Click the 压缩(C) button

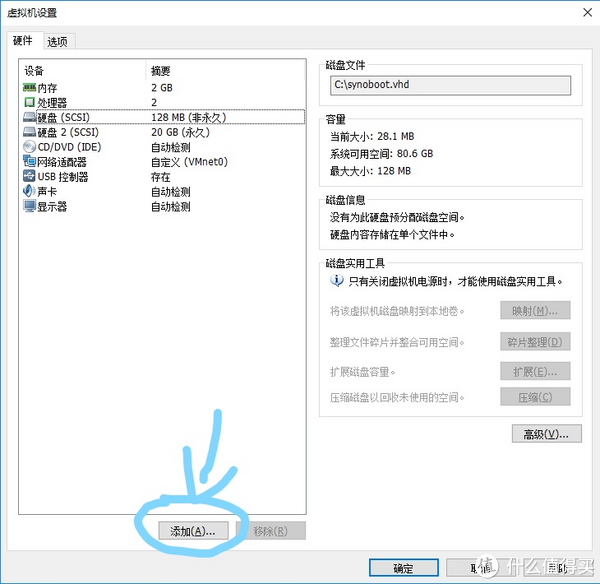point(535,397)
